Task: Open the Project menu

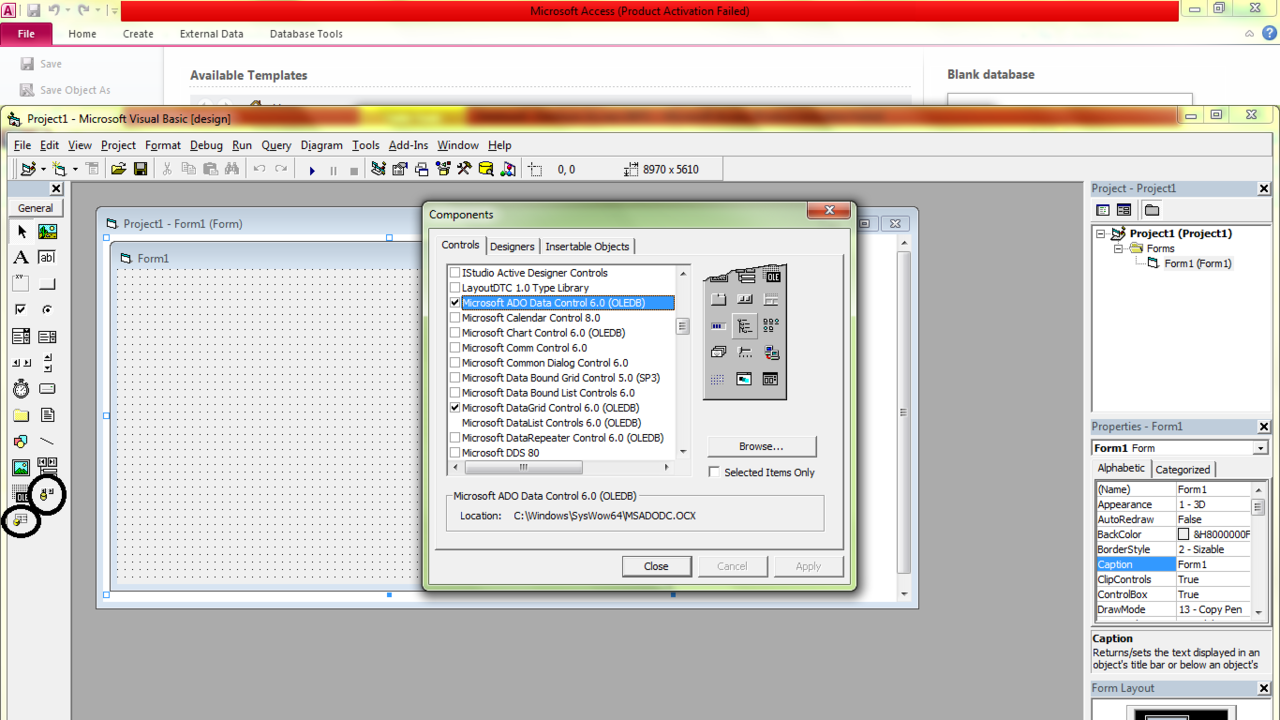Action: point(118,145)
